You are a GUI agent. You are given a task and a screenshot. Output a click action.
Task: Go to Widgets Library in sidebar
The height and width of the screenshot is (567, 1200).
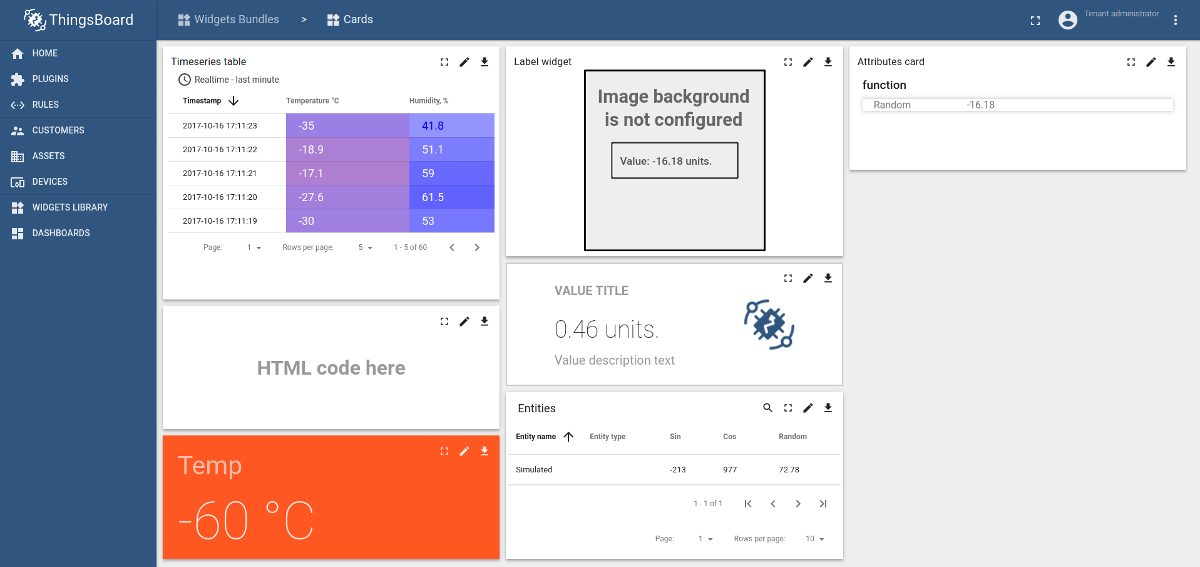click(x=69, y=208)
